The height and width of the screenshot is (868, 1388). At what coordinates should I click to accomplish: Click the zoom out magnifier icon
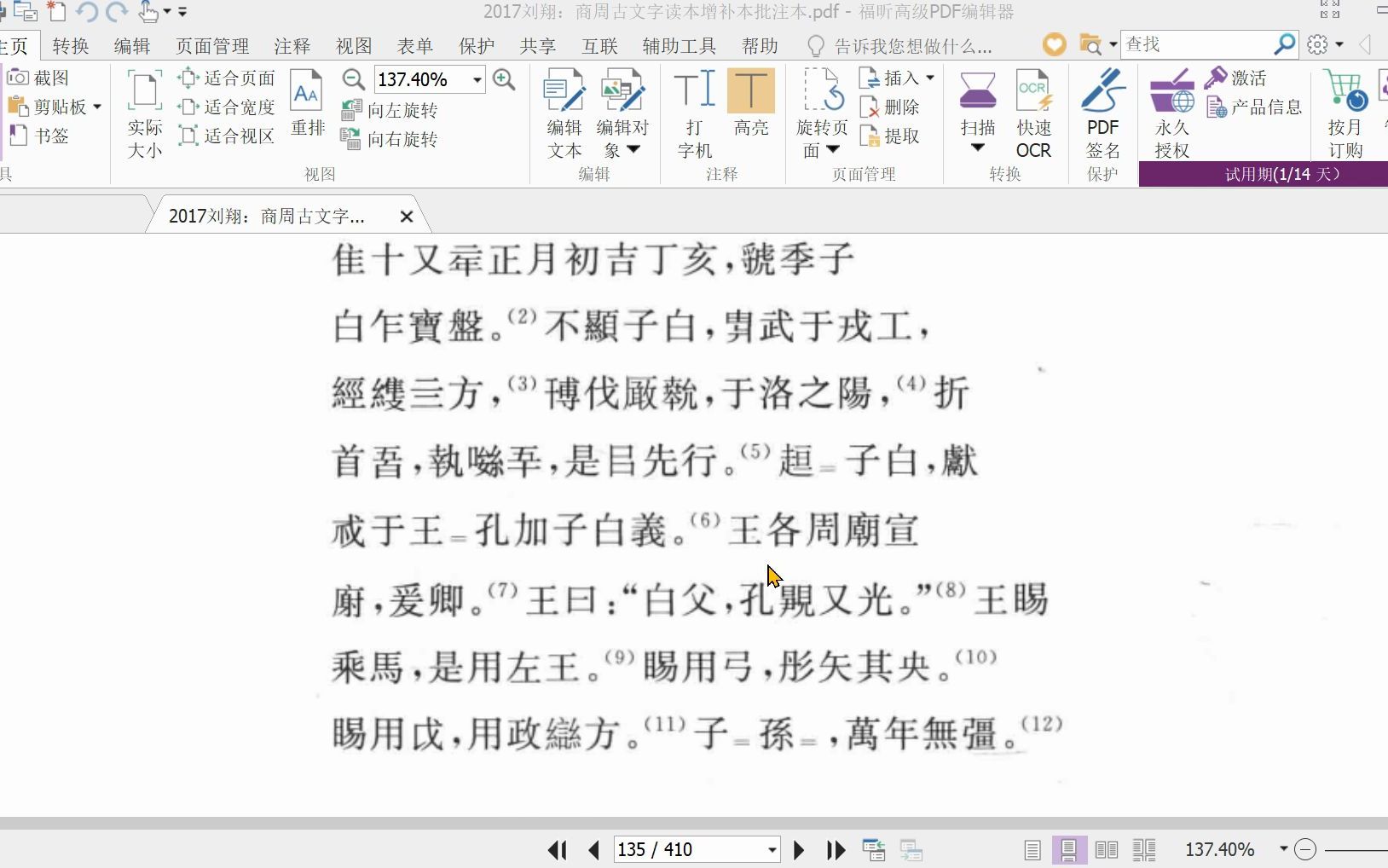354,79
